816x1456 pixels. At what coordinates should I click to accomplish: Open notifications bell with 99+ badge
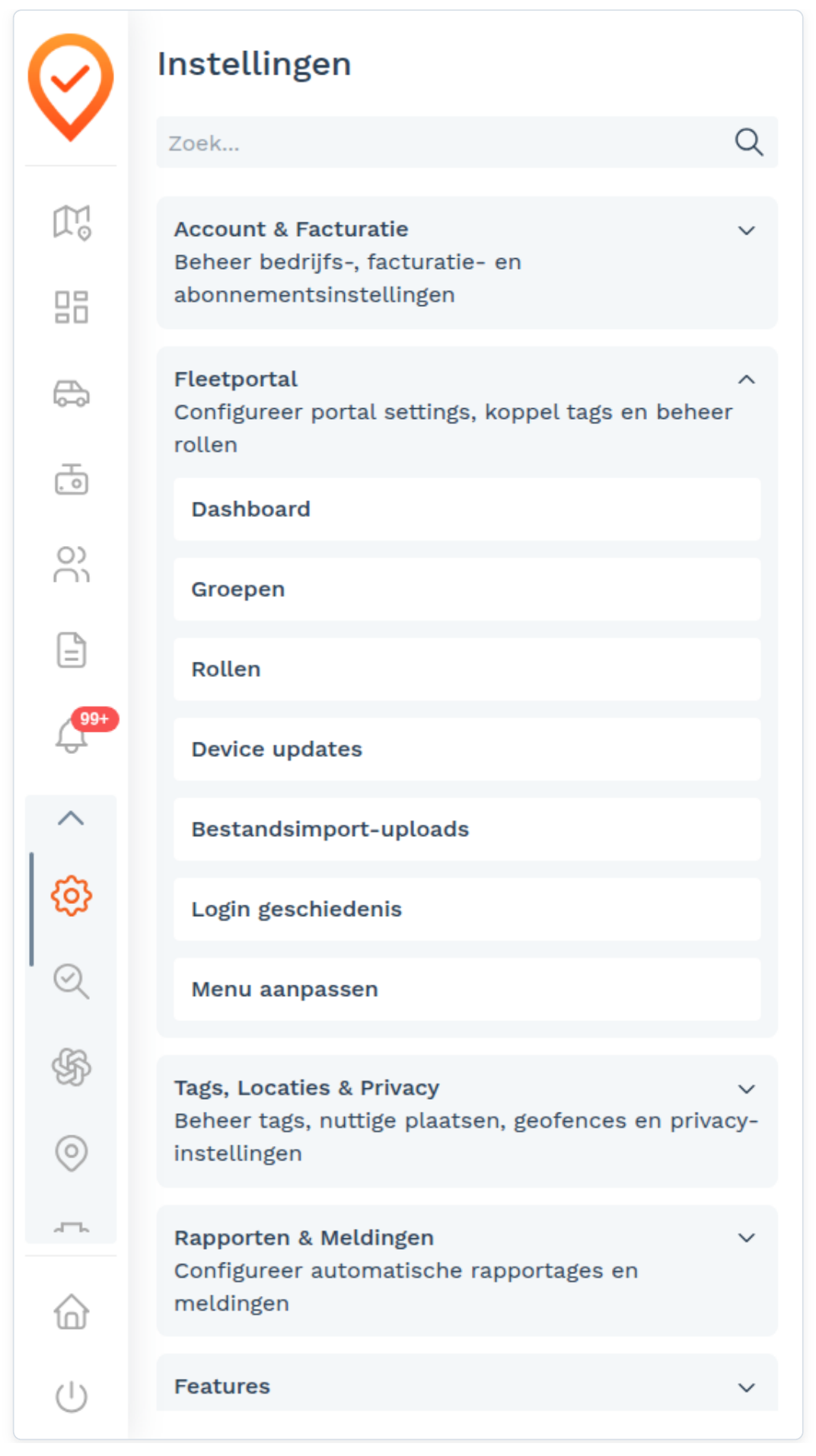tap(72, 735)
